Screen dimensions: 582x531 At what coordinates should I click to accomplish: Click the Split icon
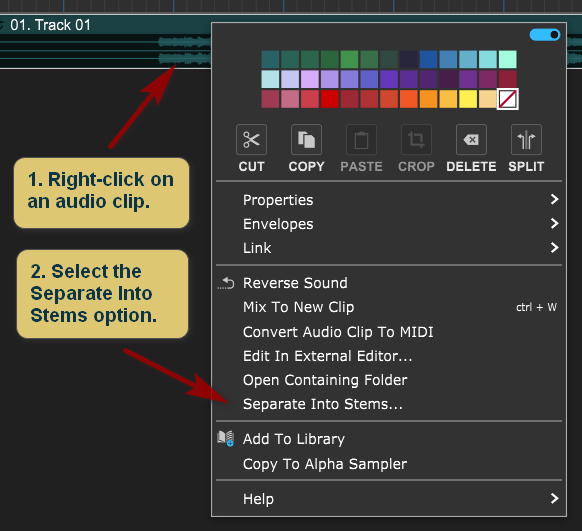pyautogui.click(x=526, y=140)
